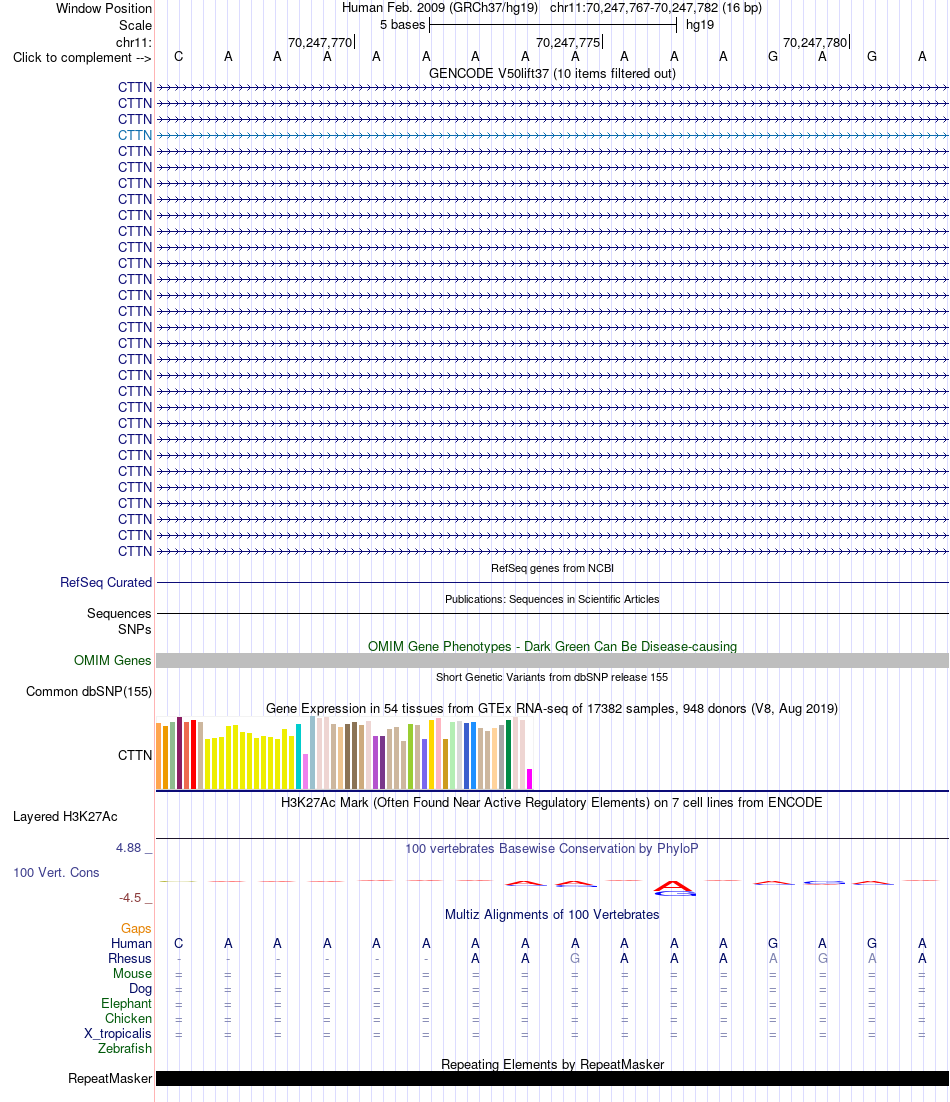This screenshot has height=1102, width=950.
Task: Click the C base in Human alignment row
Action: pos(178,943)
